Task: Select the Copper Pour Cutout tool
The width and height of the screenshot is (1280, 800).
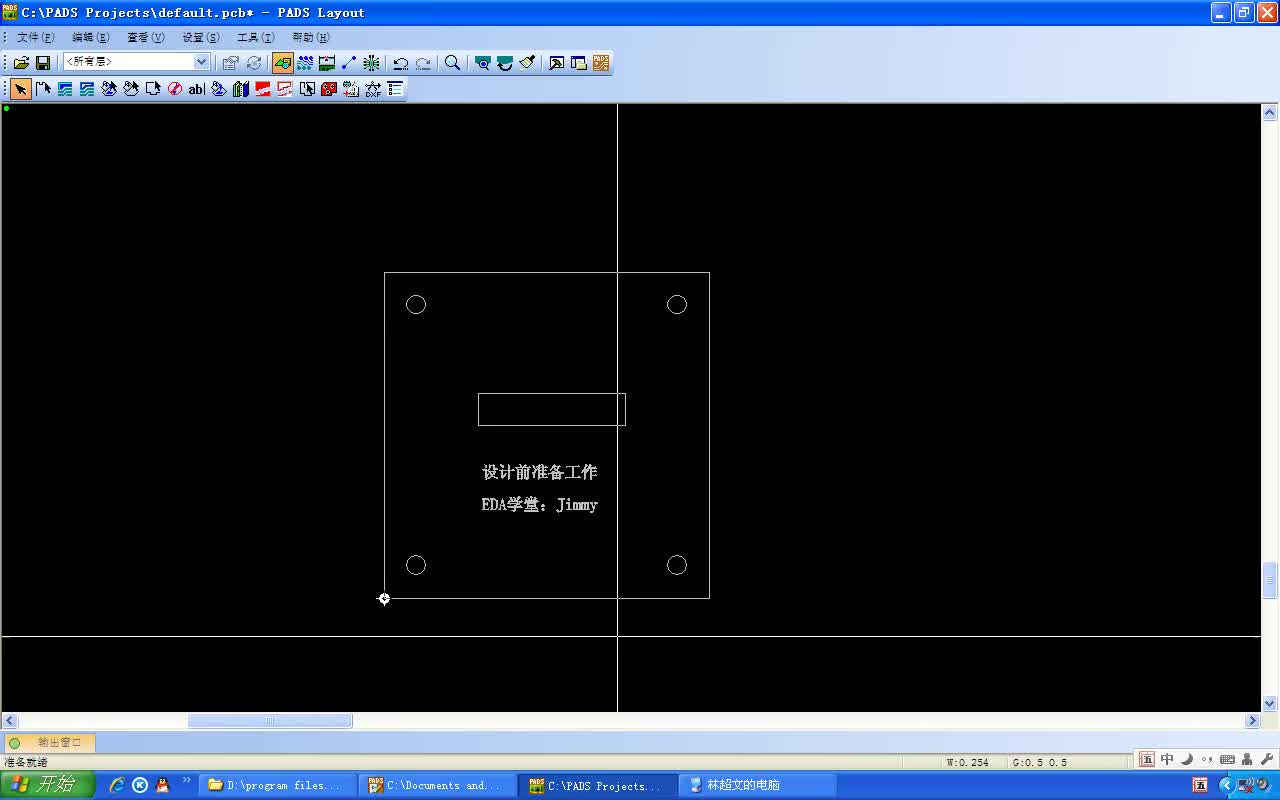Action: 131,89
